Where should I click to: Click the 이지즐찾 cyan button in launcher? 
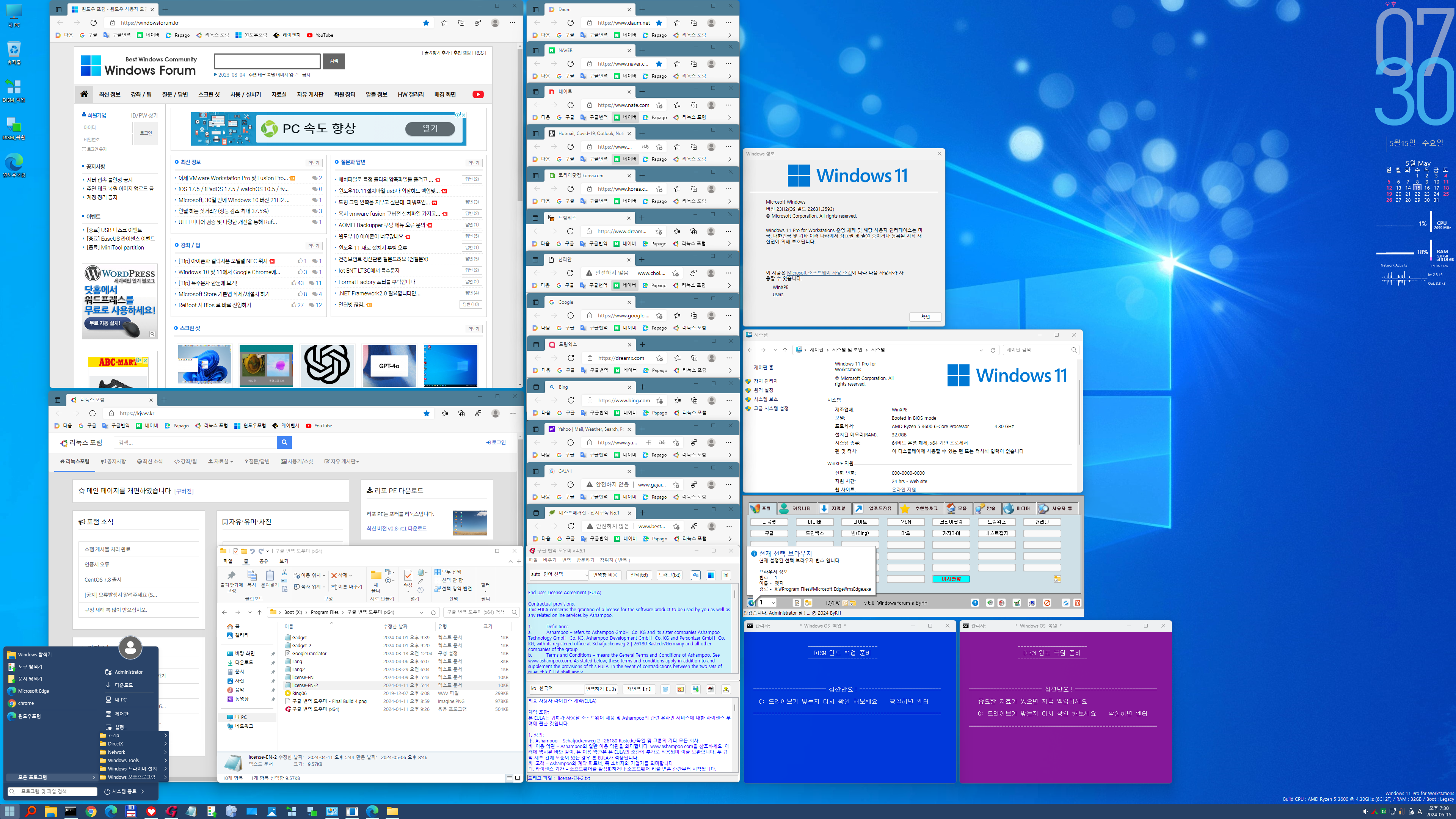951,579
